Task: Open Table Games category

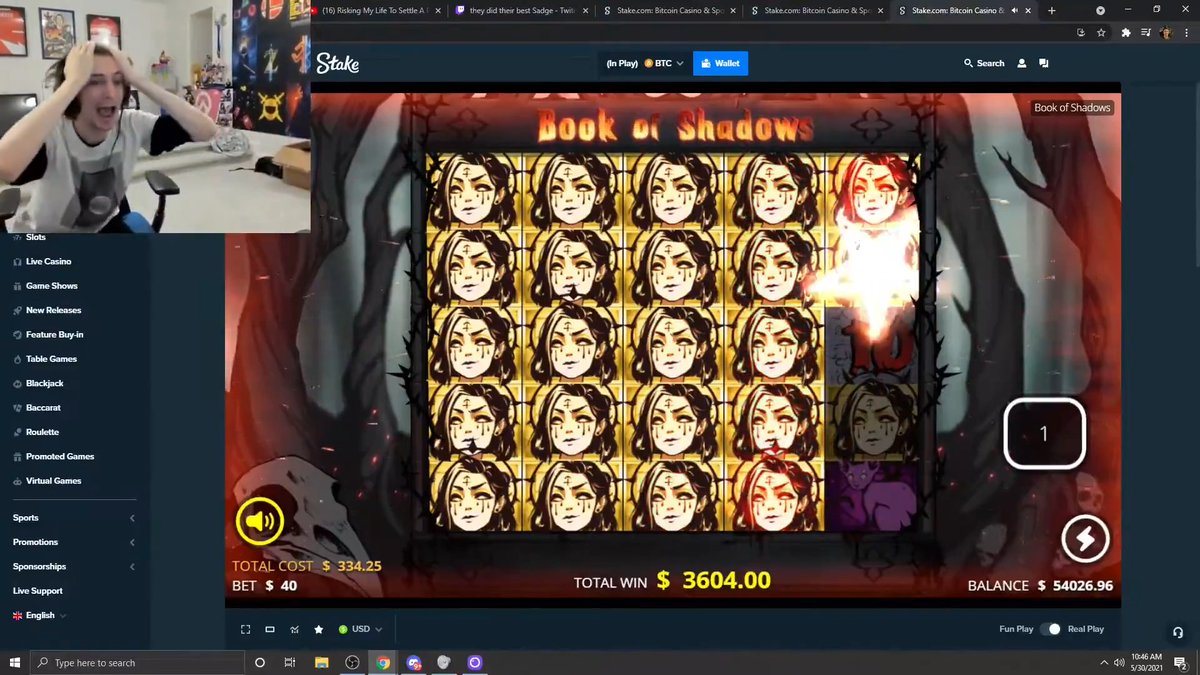Action: 51,359
